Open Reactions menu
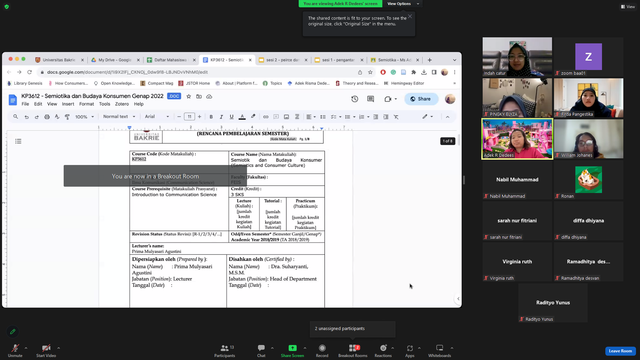The width and height of the screenshot is (640, 360). pyautogui.click(x=383, y=350)
